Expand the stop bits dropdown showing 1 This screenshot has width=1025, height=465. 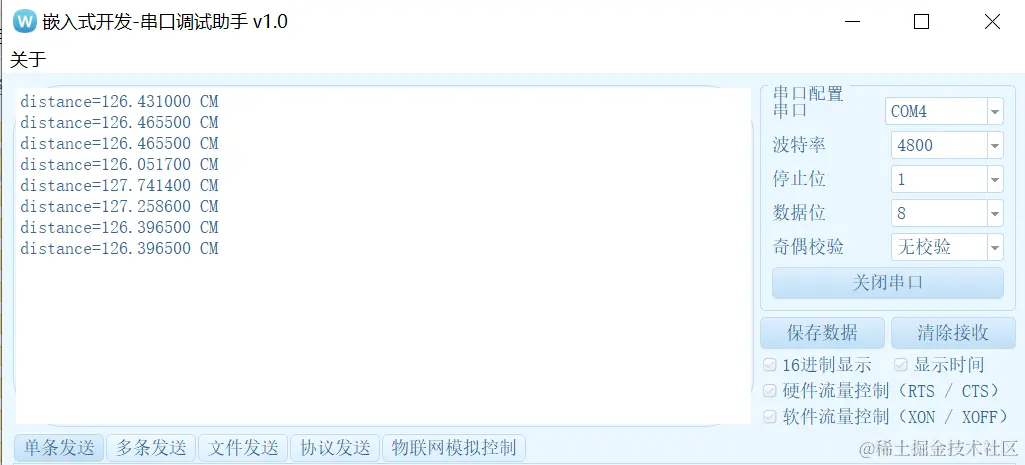point(947,179)
